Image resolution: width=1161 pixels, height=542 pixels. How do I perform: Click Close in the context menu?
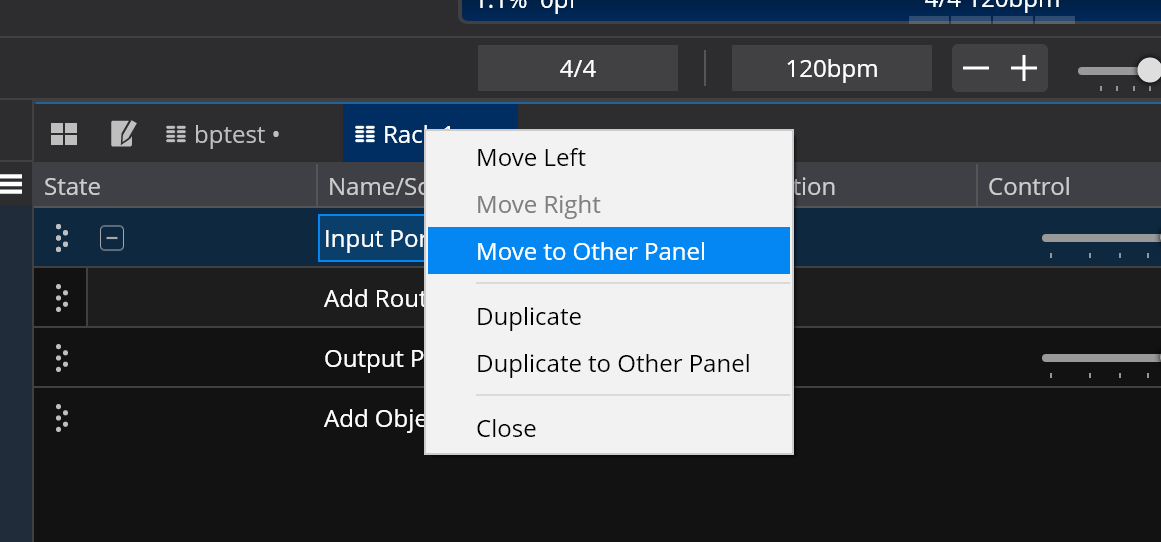pyautogui.click(x=506, y=429)
